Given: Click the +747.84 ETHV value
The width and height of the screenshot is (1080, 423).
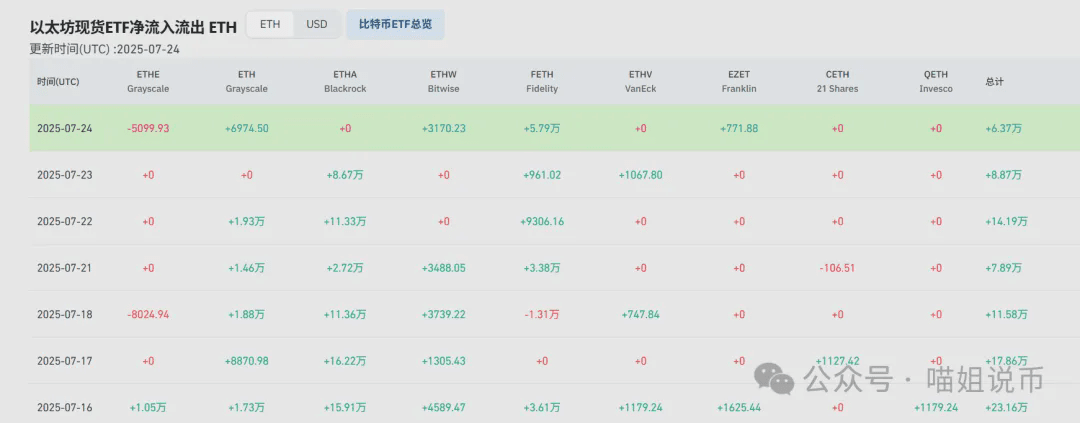Looking at the screenshot, I should pos(641,314).
